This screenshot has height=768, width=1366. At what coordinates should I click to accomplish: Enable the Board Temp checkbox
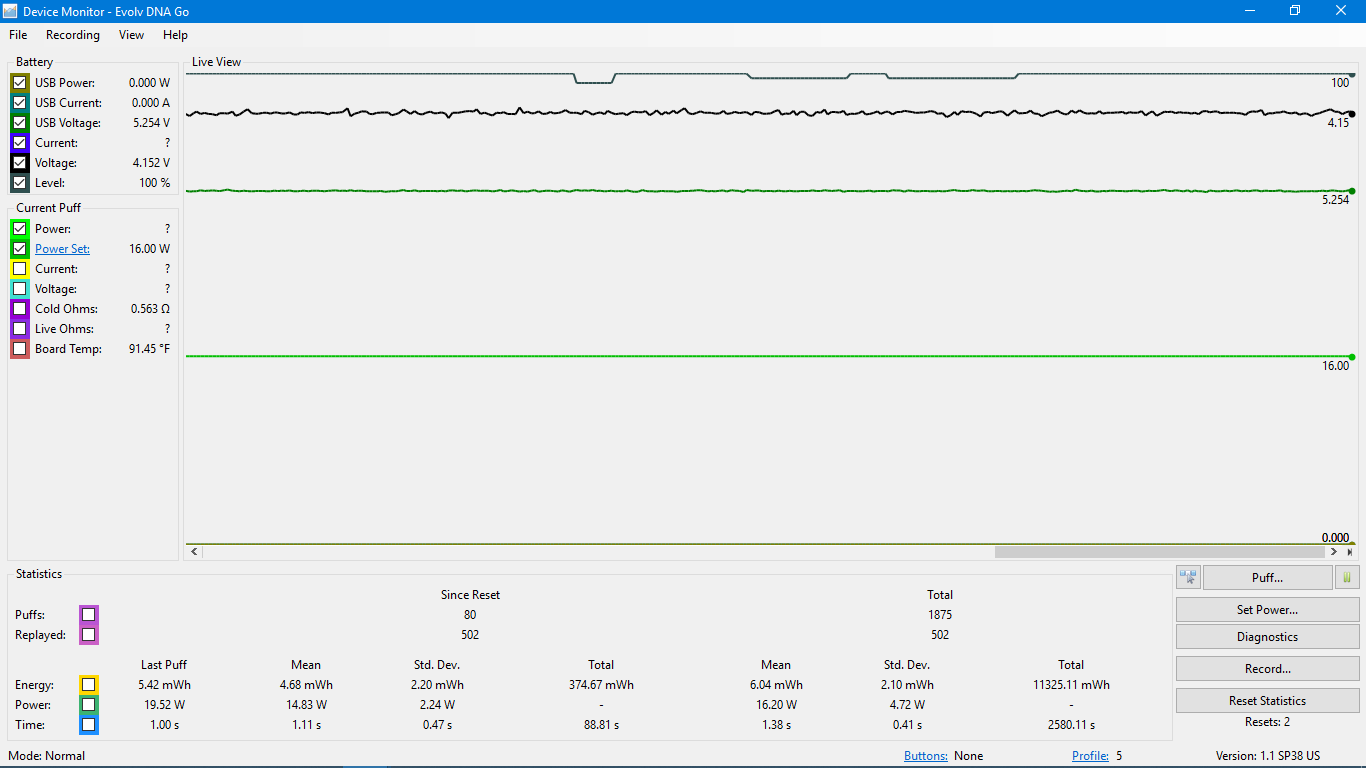click(x=19, y=349)
